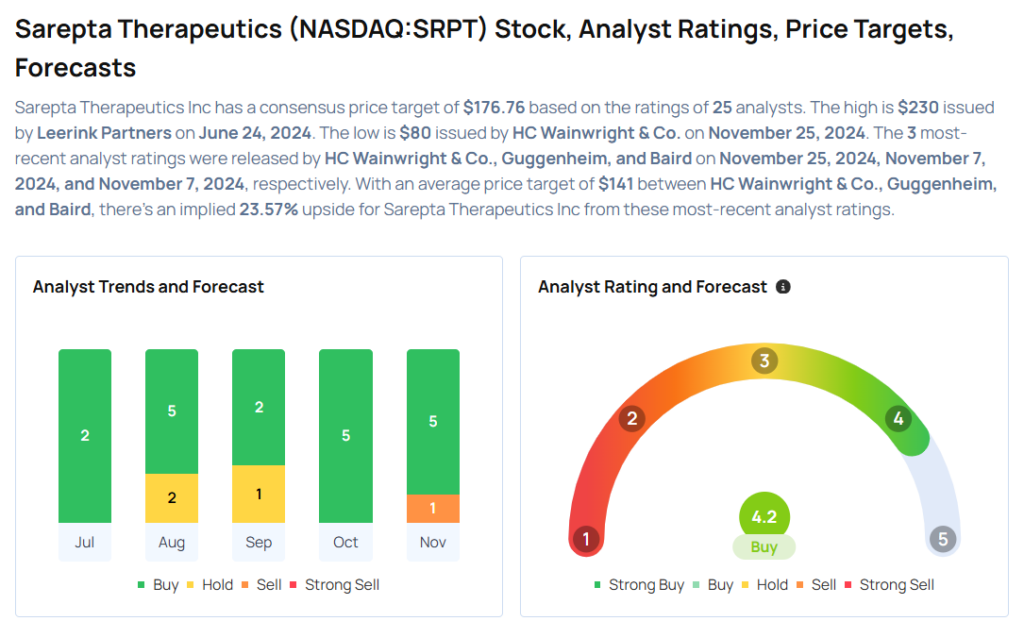The height and width of the screenshot is (621, 1024).
Task: Click the Sell legend swatch under the gauge
Action: (x=801, y=585)
